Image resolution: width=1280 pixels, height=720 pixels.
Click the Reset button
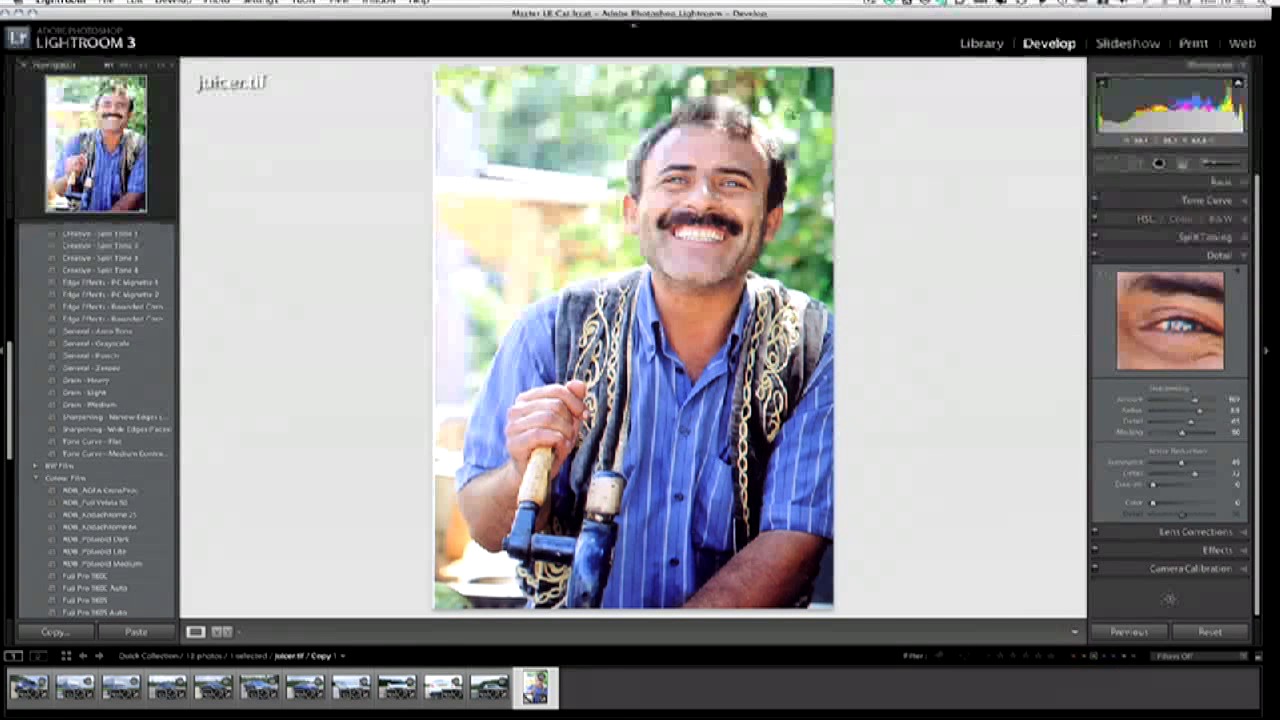coord(1210,632)
